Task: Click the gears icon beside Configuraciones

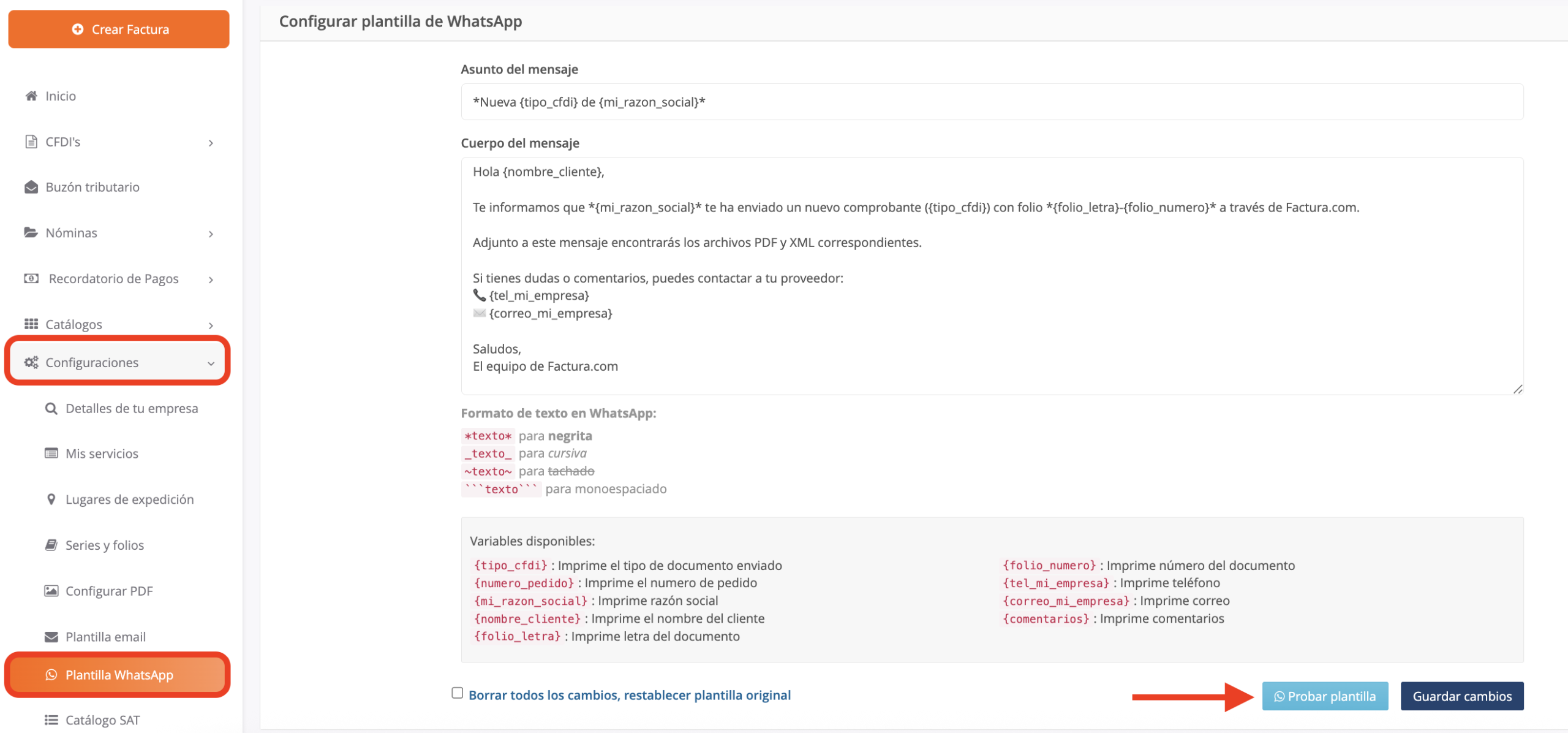Action: click(31, 362)
